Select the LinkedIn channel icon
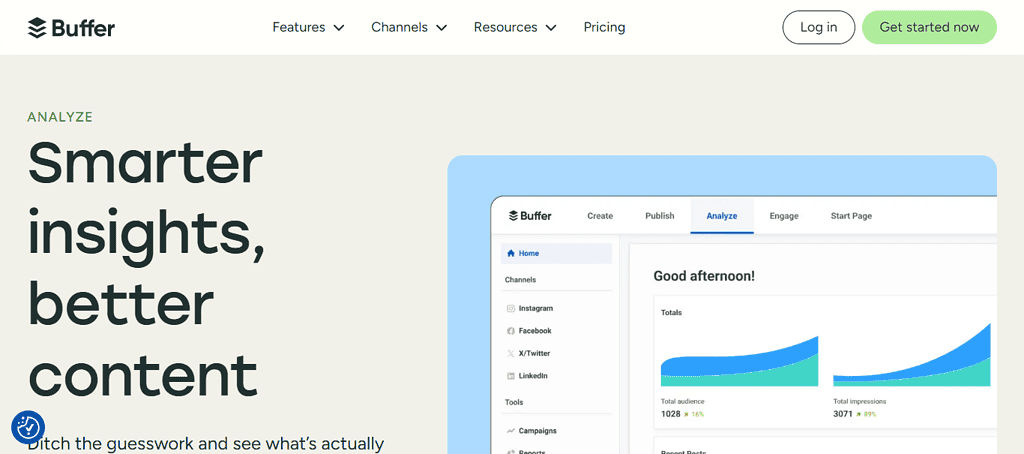Viewport: 1024px width, 454px height. tap(511, 376)
